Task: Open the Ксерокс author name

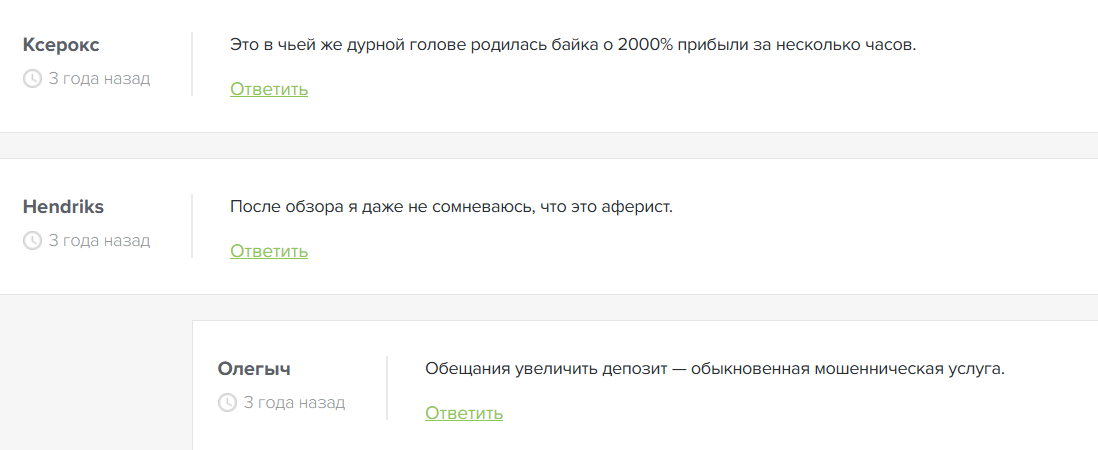Action: 61,45
